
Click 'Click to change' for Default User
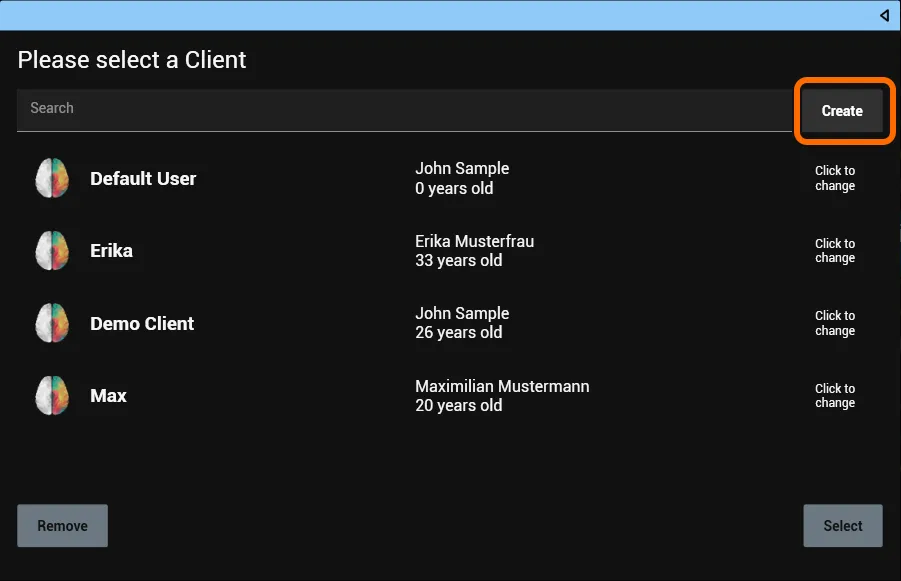coord(835,178)
